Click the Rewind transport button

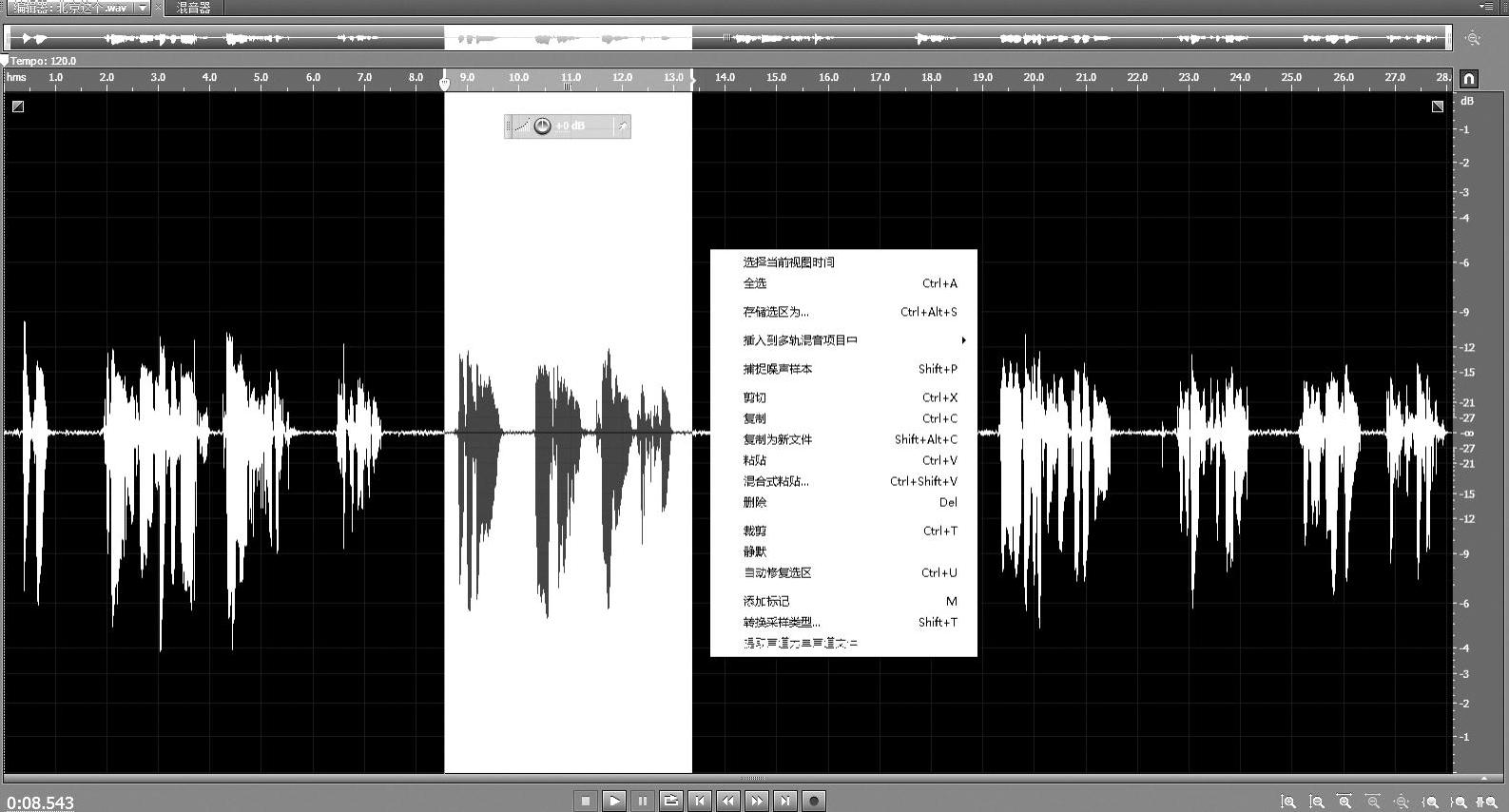point(728,801)
